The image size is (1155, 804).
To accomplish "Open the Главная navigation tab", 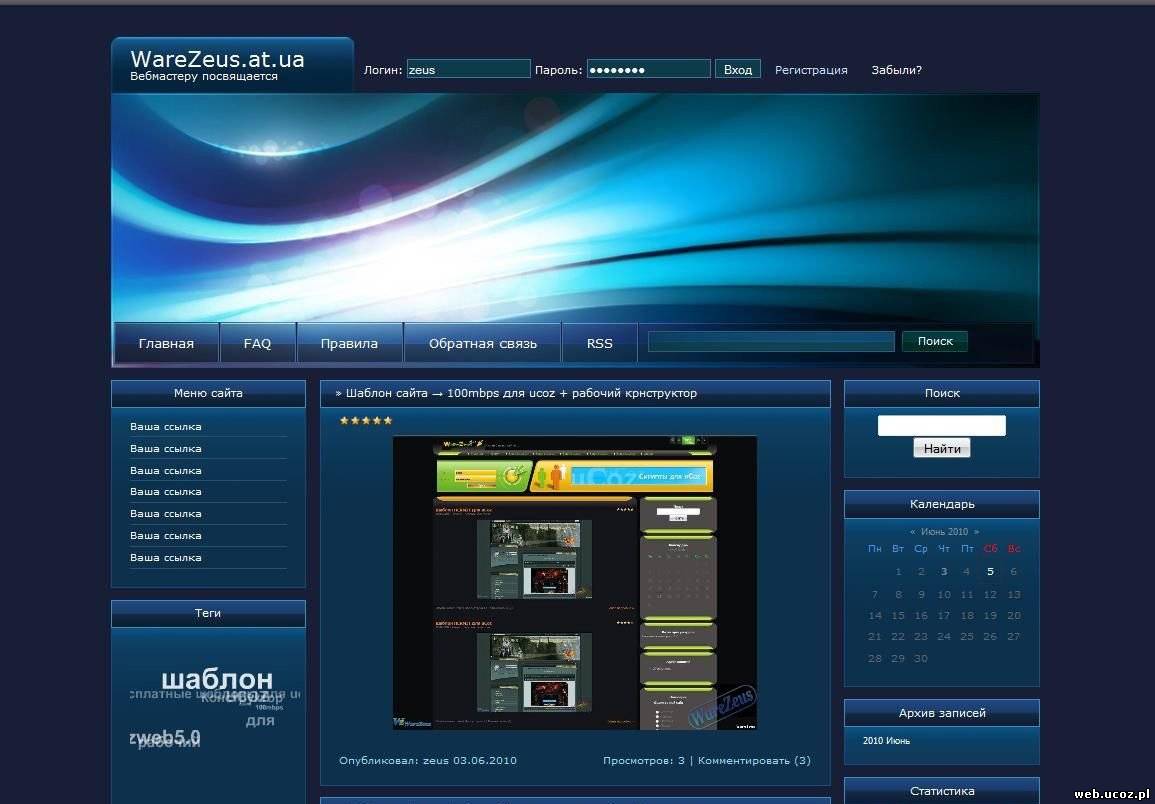I will (166, 343).
